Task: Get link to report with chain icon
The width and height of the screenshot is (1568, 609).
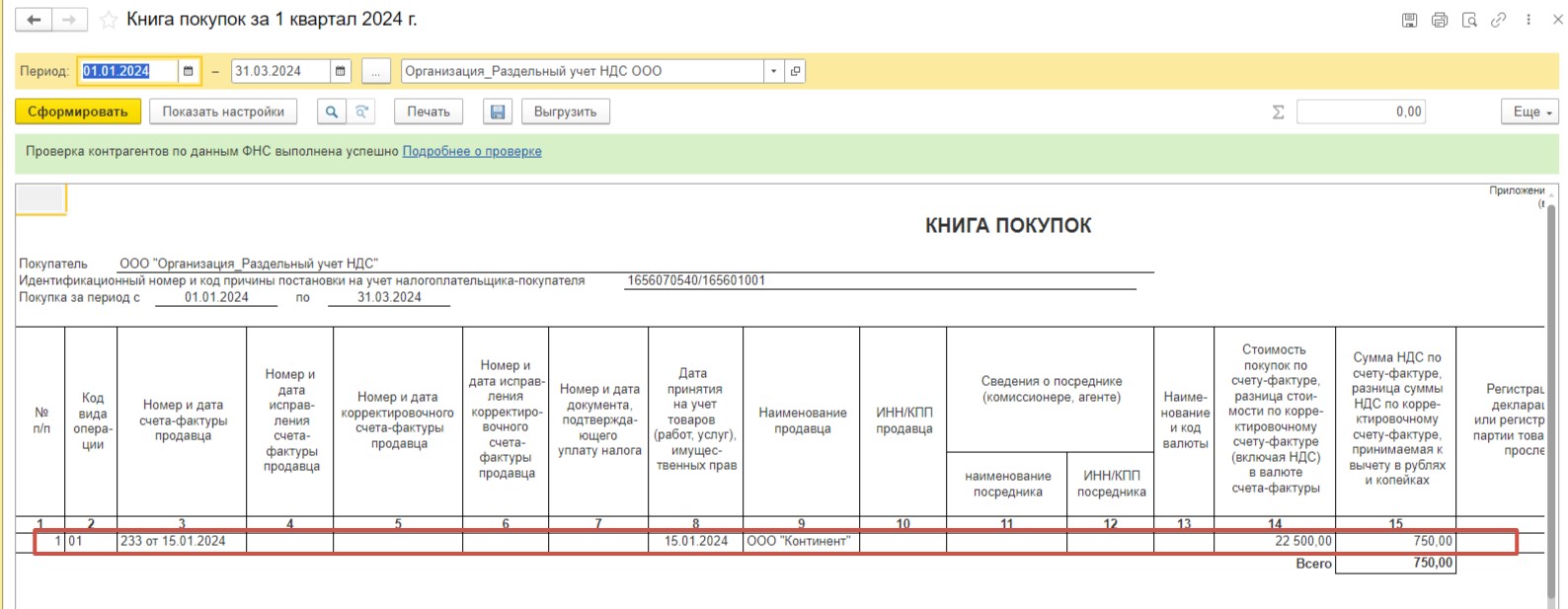Action: coord(1499,20)
